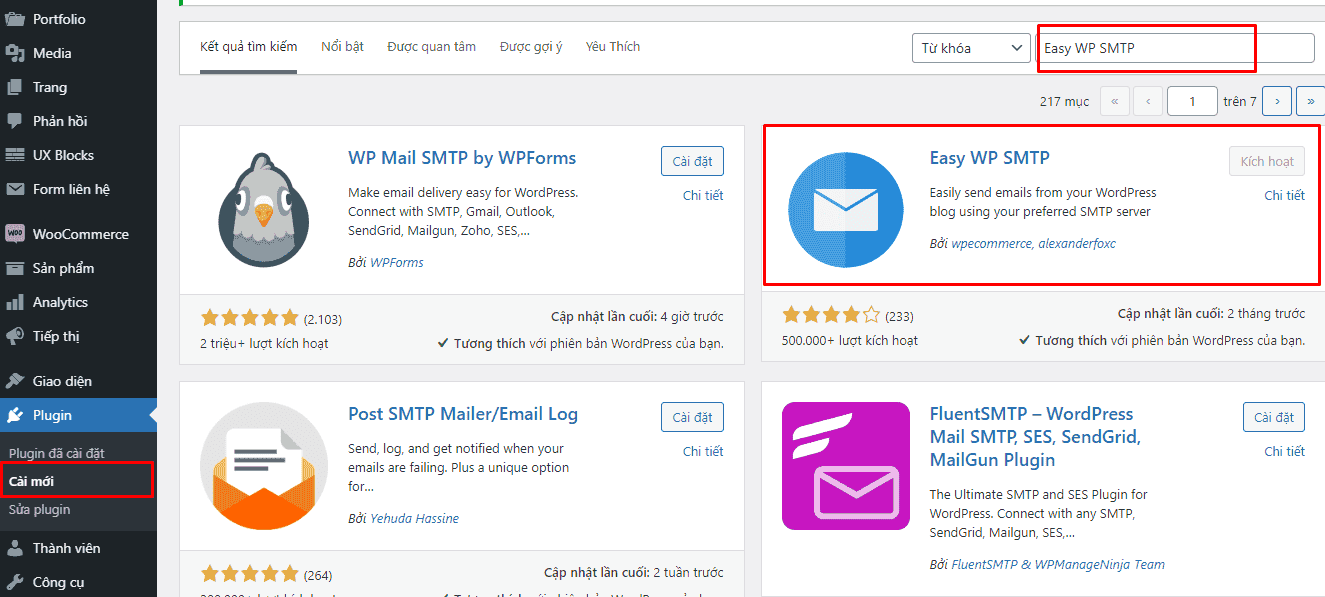This screenshot has width=1325, height=597.
Task: Click the Analytics bar chart icon
Action: click(x=15, y=302)
